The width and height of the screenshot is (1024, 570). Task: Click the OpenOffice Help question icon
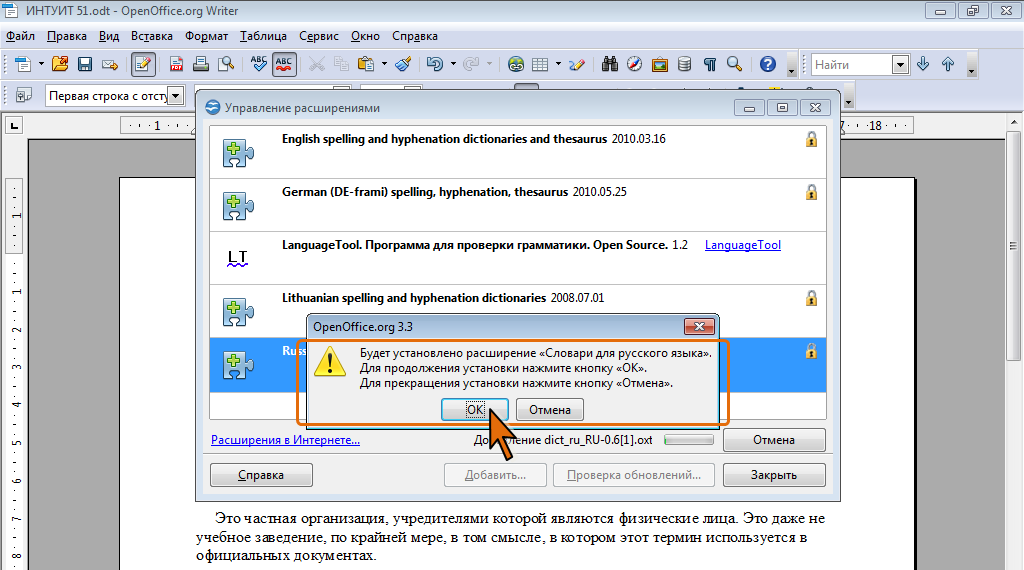(768, 65)
